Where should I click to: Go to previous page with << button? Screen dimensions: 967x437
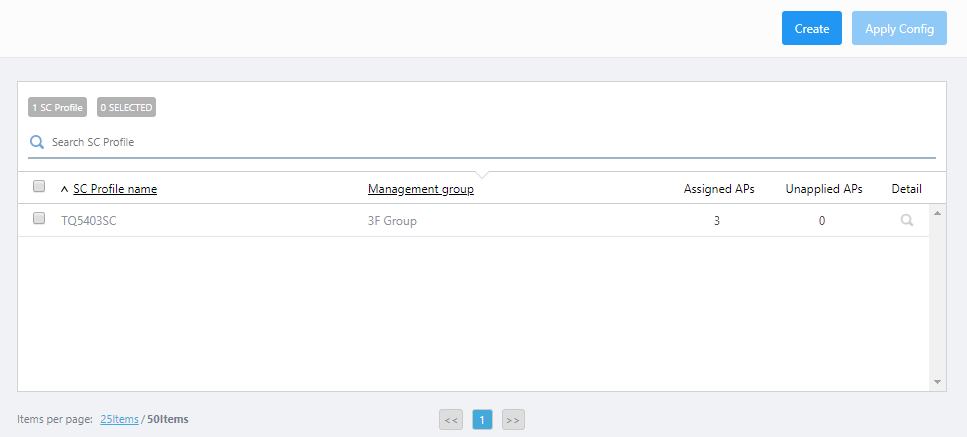tap(450, 420)
